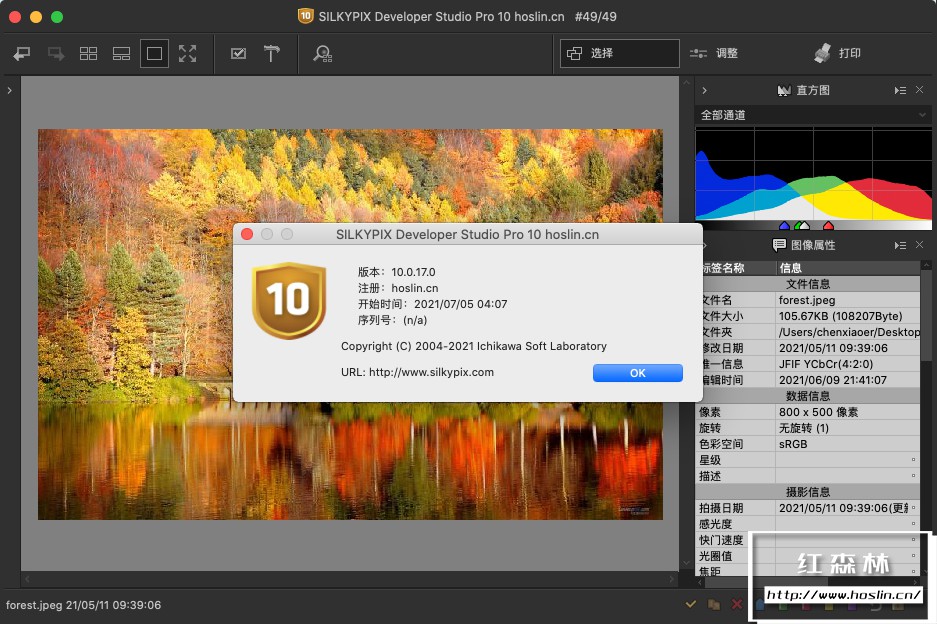Open the development settings hammer tool

pyautogui.click(x=271, y=54)
